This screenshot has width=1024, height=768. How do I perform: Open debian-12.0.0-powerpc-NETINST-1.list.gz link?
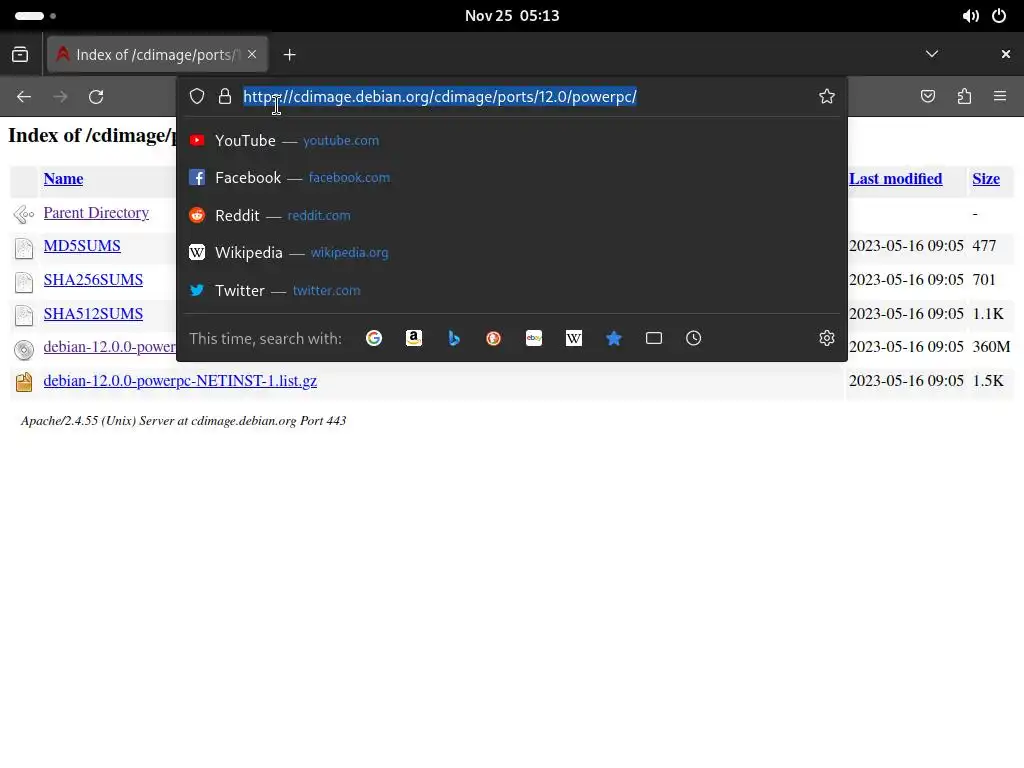(x=180, y=381)
